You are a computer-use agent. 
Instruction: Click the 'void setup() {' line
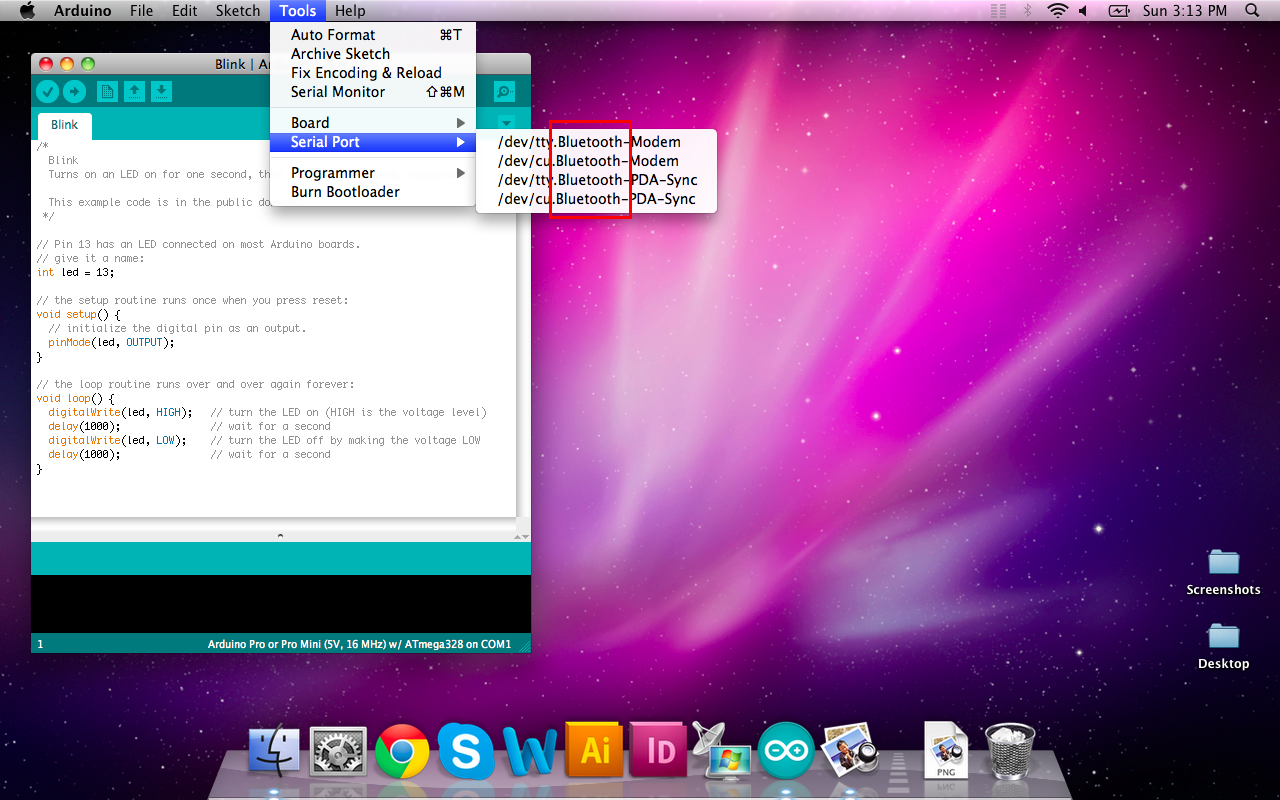click(78, 314)
